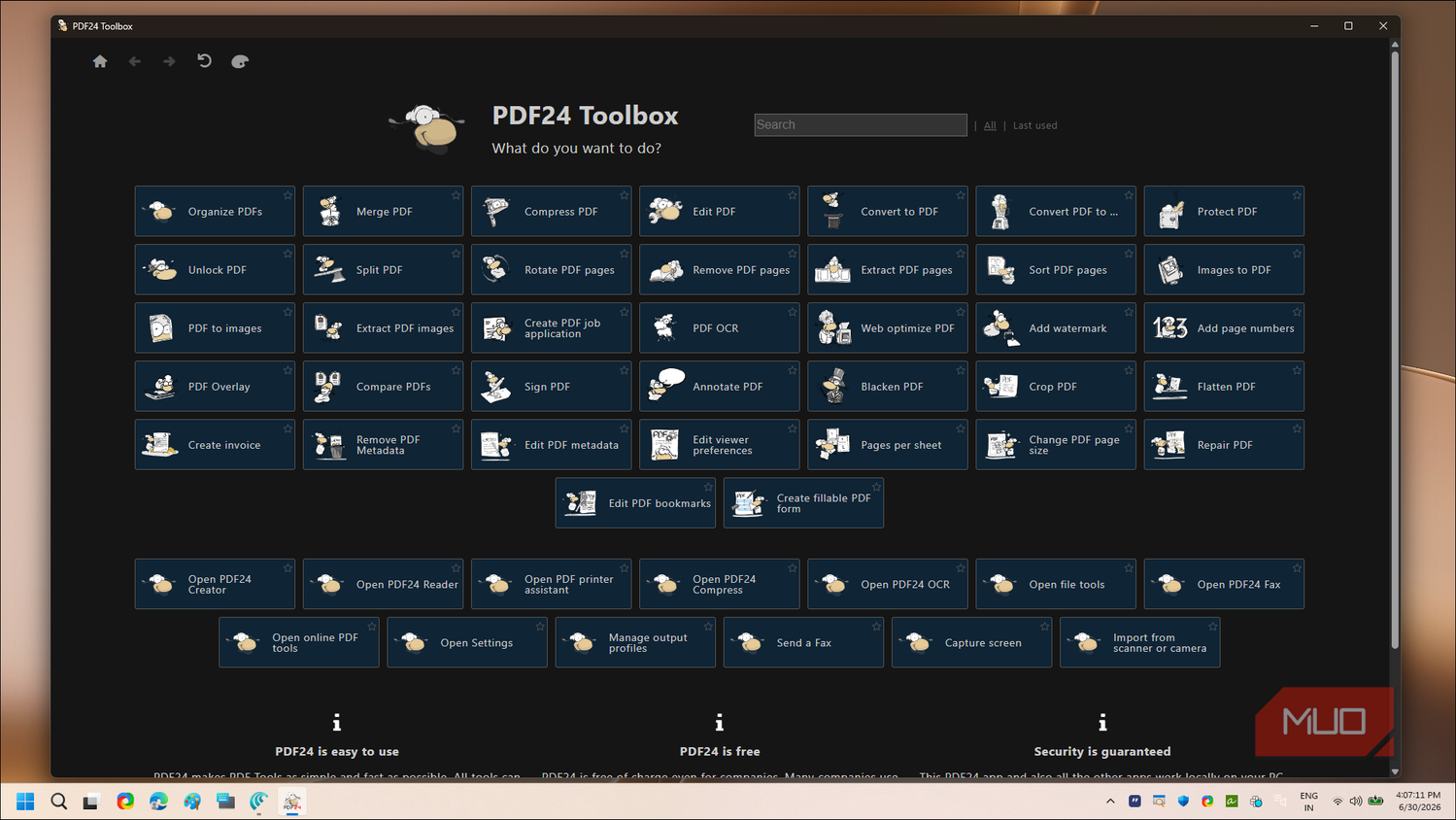Screen dimensions: 1456x820
Task: Open Remove PDF pages tool
Action: [719, 269]
